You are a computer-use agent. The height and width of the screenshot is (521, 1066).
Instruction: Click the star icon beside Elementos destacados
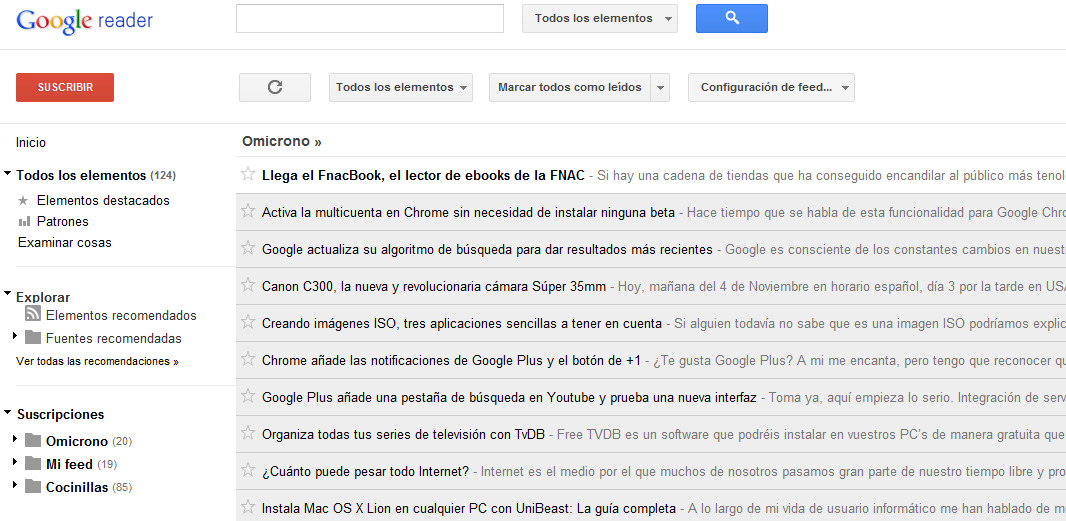[x=24, y=200]
